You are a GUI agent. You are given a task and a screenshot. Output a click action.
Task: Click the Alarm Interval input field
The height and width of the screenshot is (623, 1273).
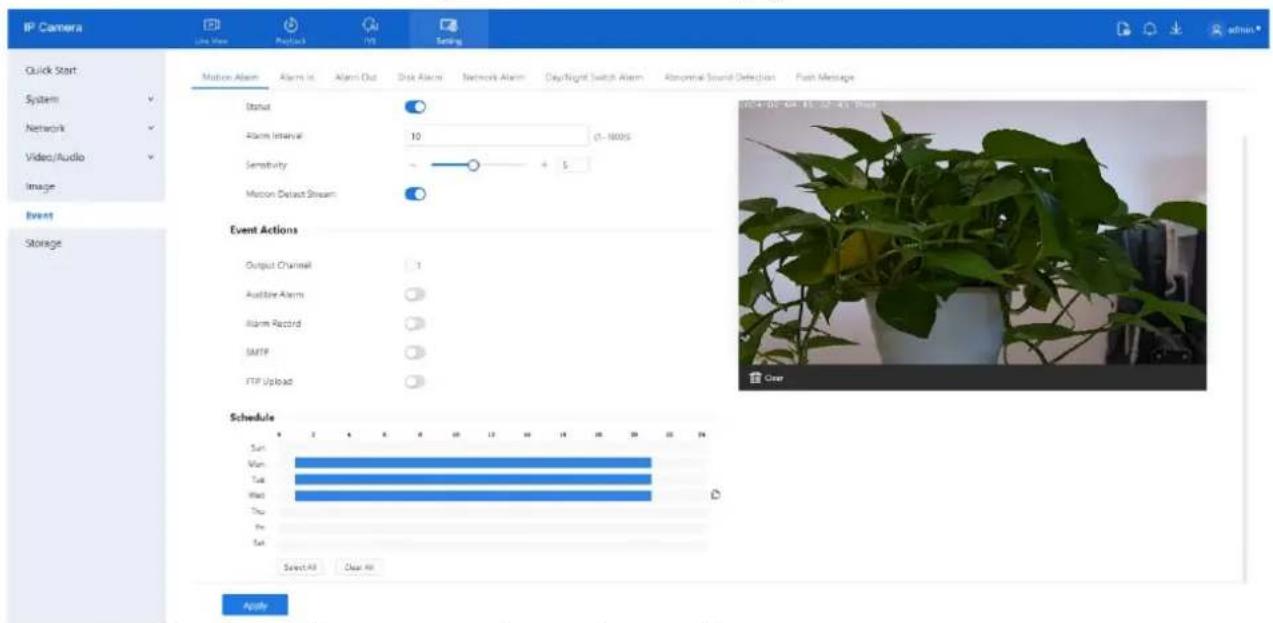click(x=495, y=135)
